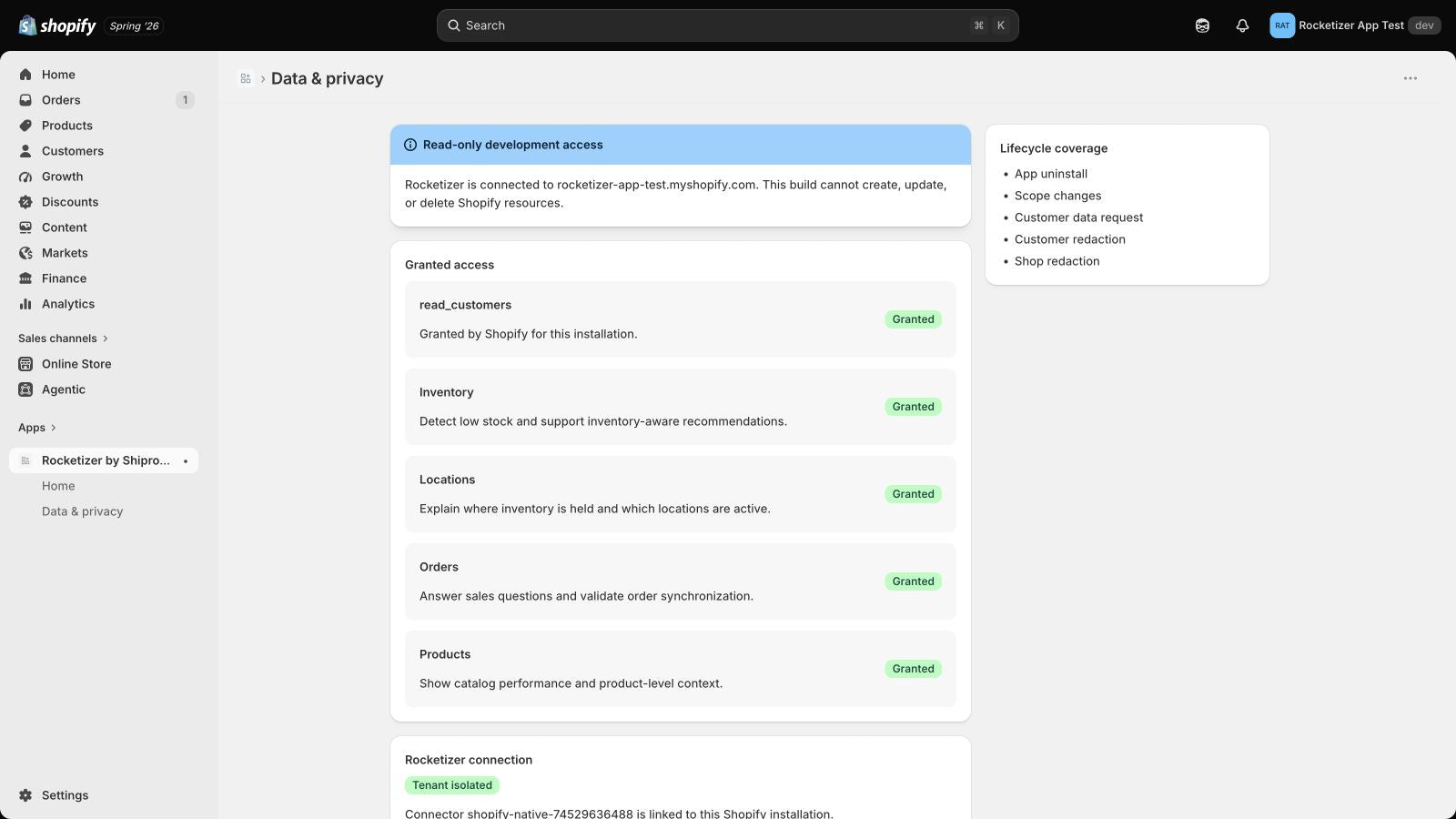
Task: Click the pin dot beside Rocketizer app
Action: (x=186, y=460)
